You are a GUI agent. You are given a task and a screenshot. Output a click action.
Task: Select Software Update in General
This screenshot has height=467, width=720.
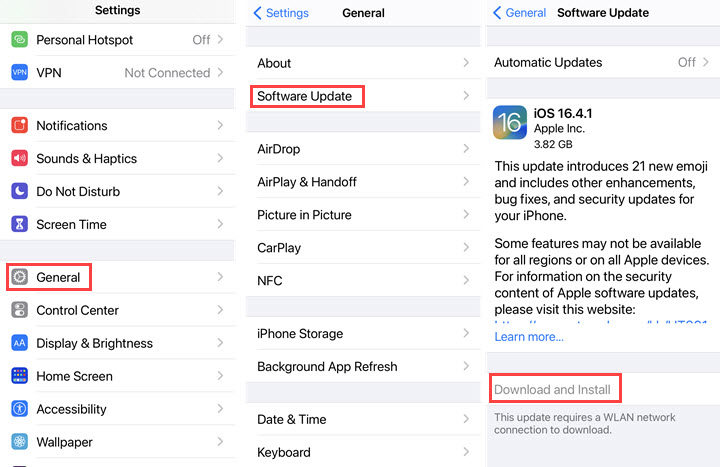363,96
